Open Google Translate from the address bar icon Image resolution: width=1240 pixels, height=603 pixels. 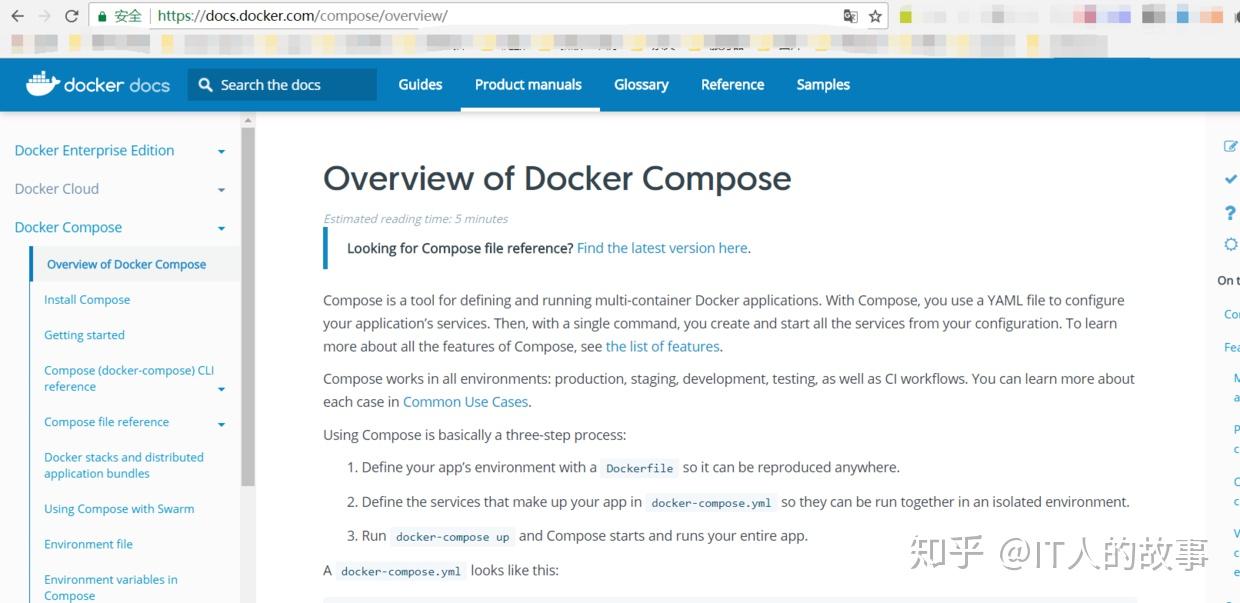(x=851, y=16)
